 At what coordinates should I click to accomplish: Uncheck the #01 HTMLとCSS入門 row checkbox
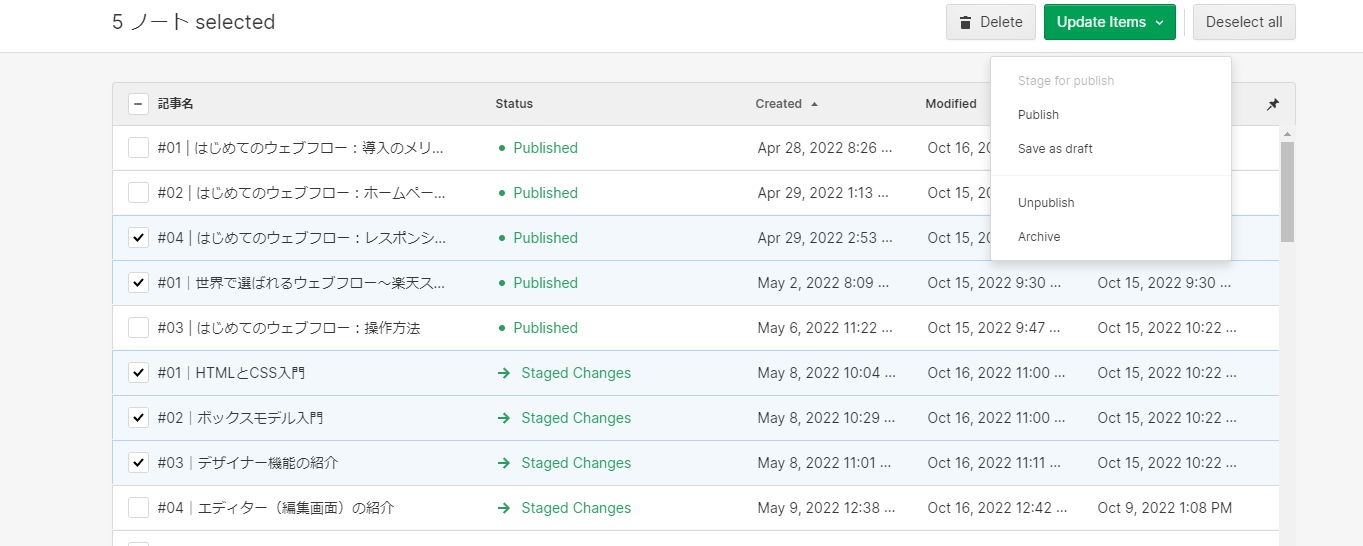(x=139, y=373)
